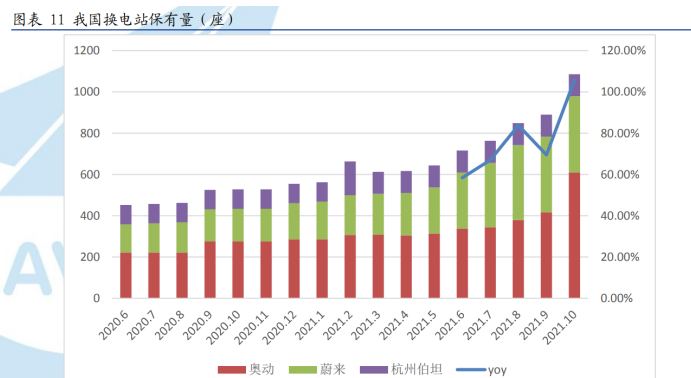
Task: Select the 2021.10 stacked bar
Action: pyautogui.click(x=574, y=186)
